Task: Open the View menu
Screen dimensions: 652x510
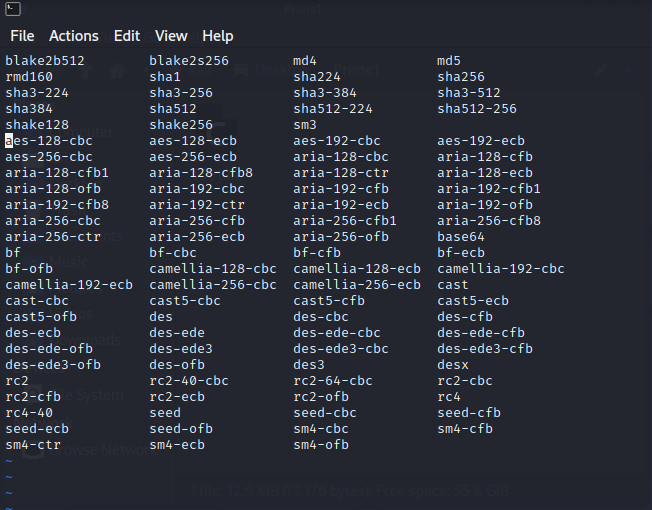Action: [171, 36]
